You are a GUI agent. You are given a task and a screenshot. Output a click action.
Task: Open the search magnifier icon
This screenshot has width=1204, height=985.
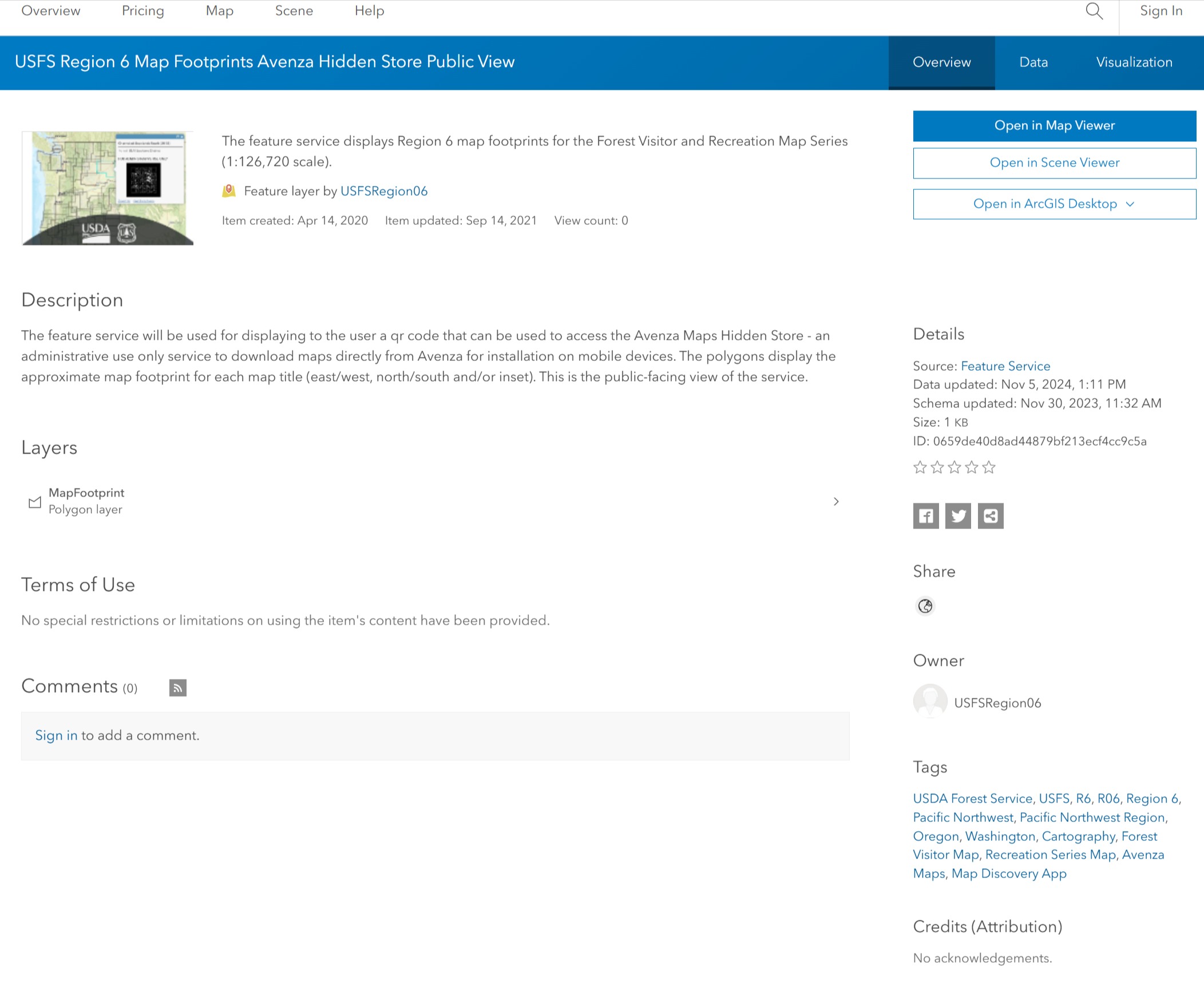point(1094,11)
